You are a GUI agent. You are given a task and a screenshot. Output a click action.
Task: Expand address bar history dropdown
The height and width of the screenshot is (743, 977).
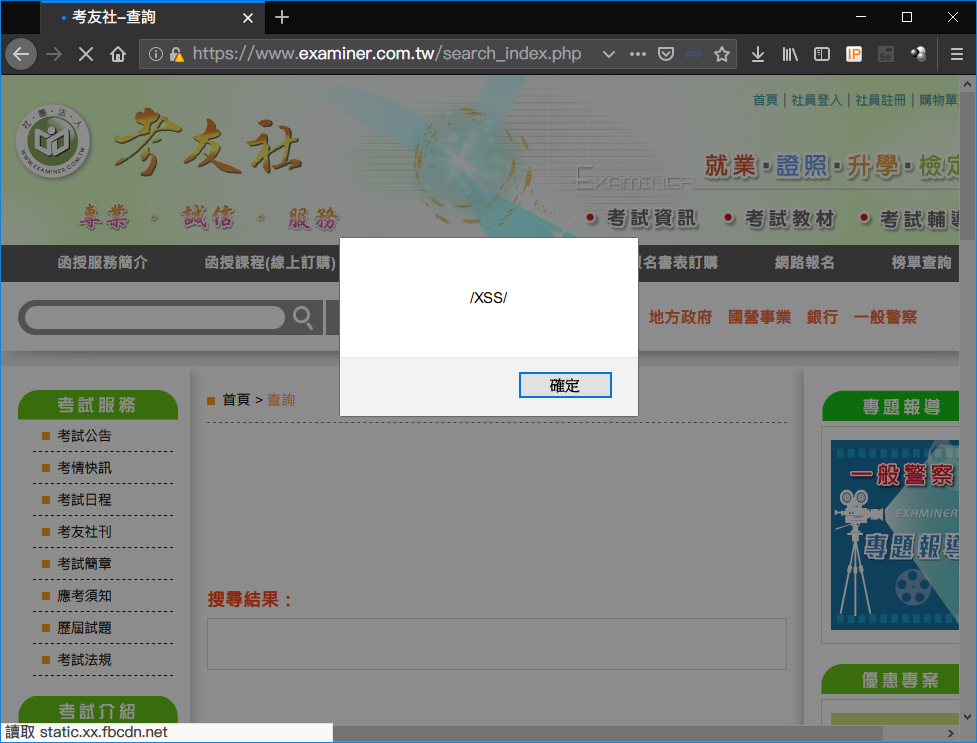coord(609,54)
